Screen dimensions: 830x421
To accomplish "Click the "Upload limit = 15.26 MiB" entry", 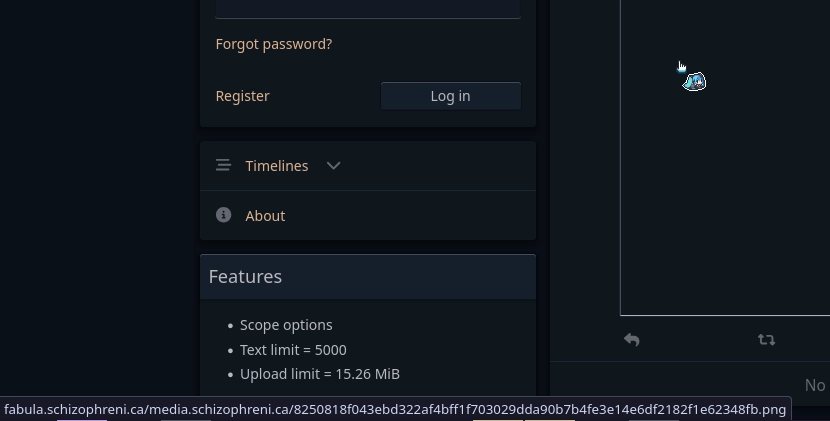I will (320, 374).
